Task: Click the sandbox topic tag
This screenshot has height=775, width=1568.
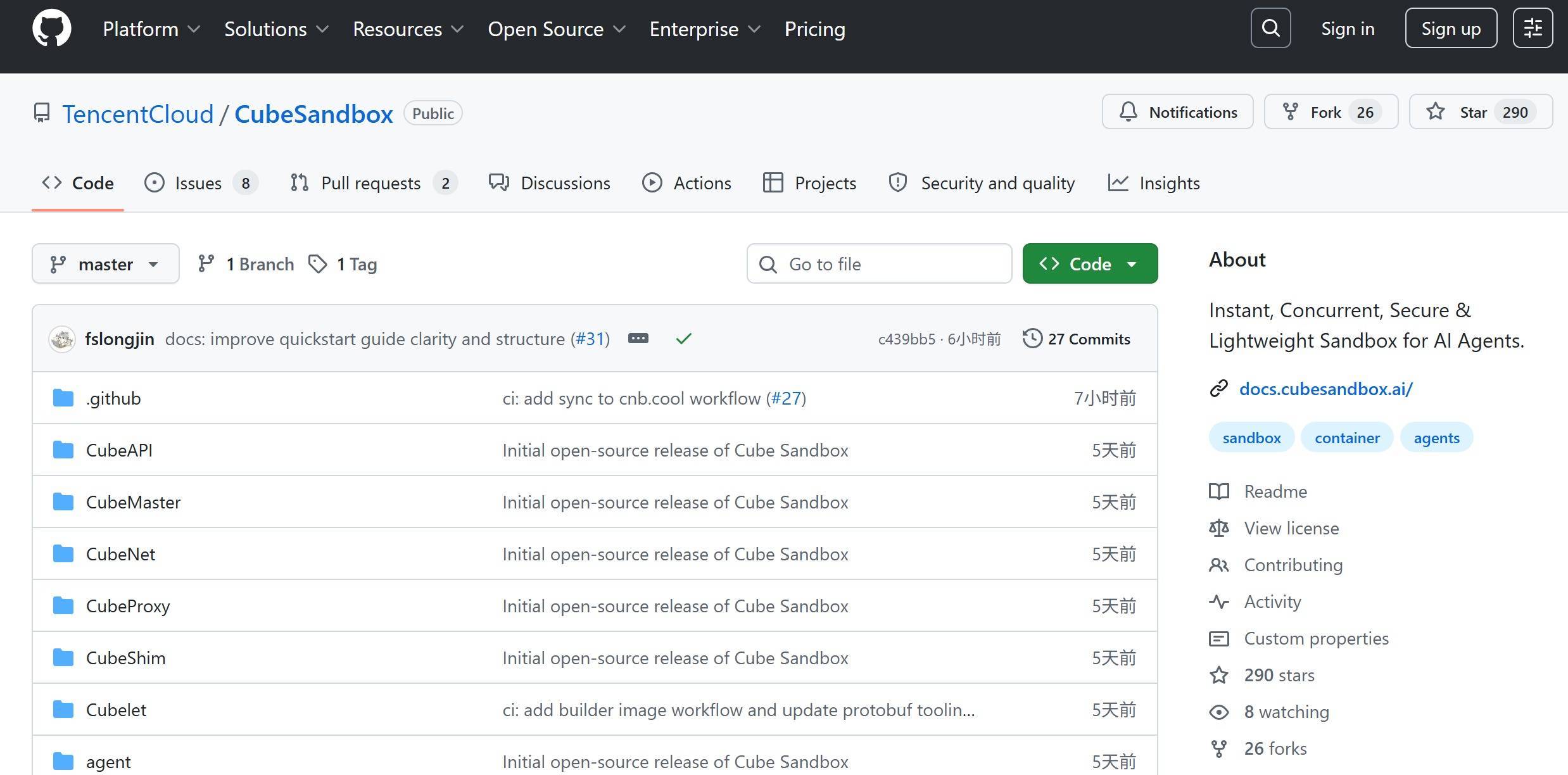Action: 1251,438
